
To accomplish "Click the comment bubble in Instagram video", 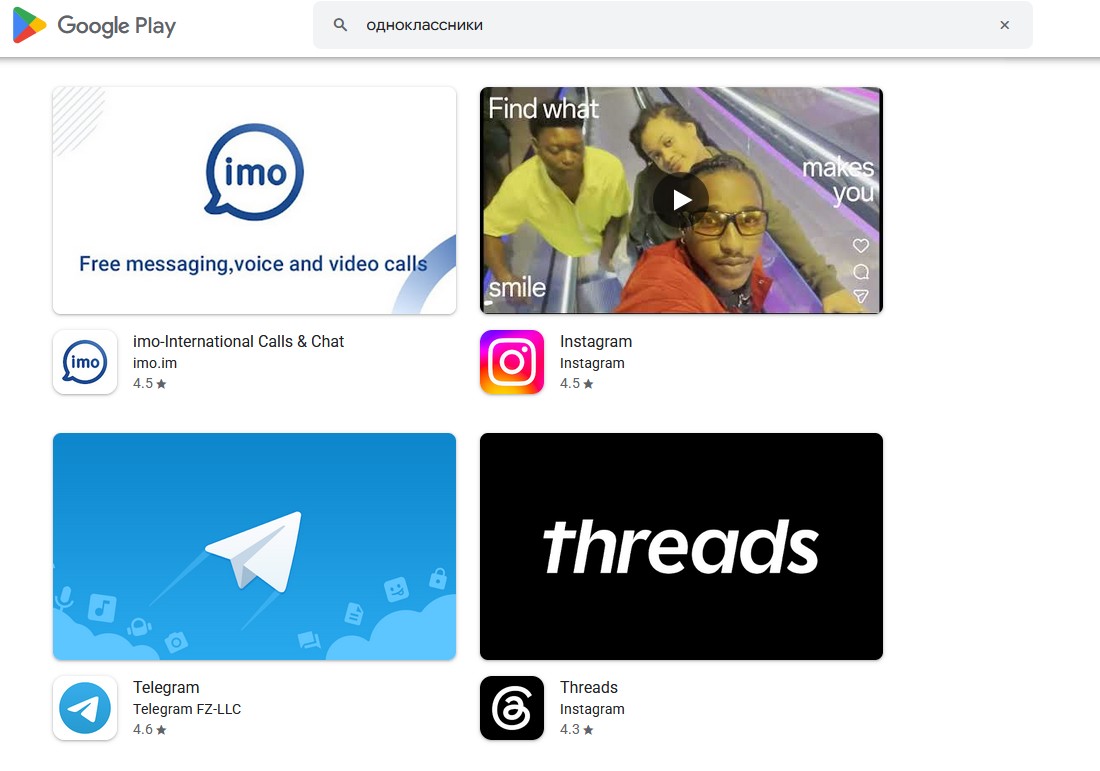I will pyautogui.click(x=861, y=271).
